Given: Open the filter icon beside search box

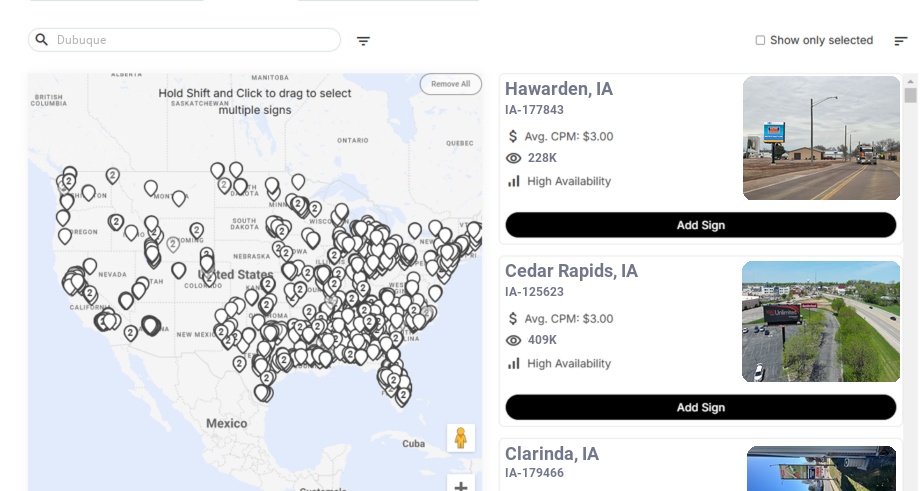Looking at the screenshot, I should (x=363, y=41).
